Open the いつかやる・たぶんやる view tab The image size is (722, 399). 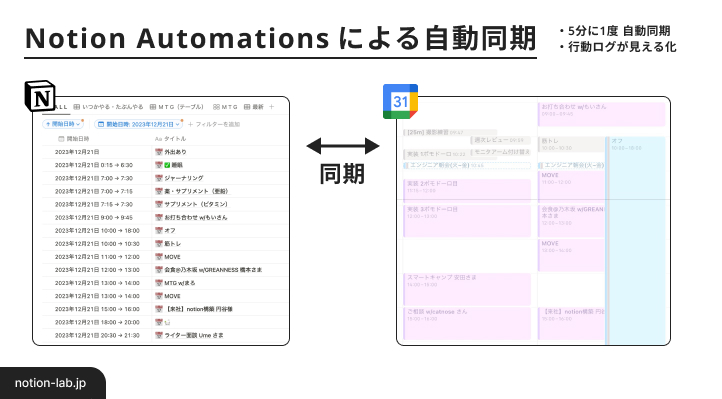pos(109,107)
